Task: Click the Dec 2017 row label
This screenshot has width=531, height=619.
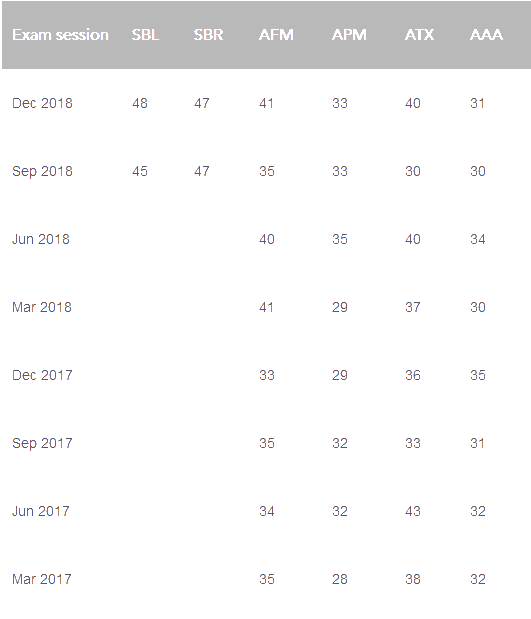Action: 42,375
